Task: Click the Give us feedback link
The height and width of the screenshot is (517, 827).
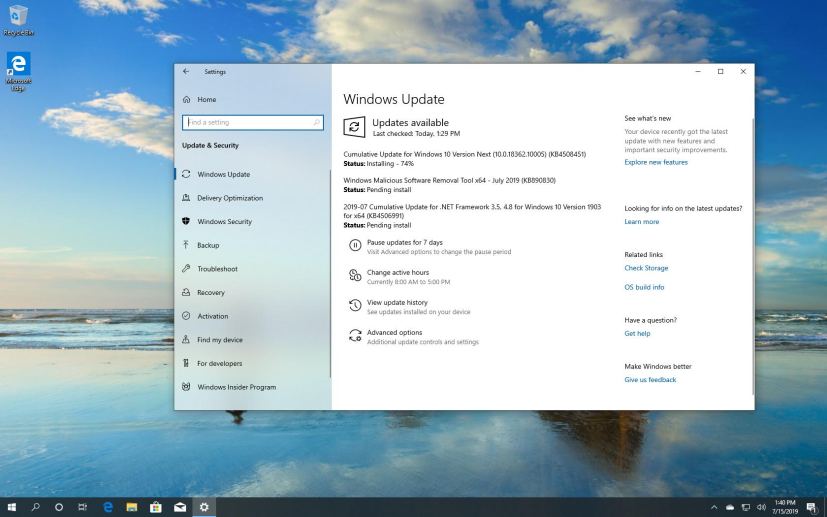Action: pyautogui.click(x=650, y=380)
